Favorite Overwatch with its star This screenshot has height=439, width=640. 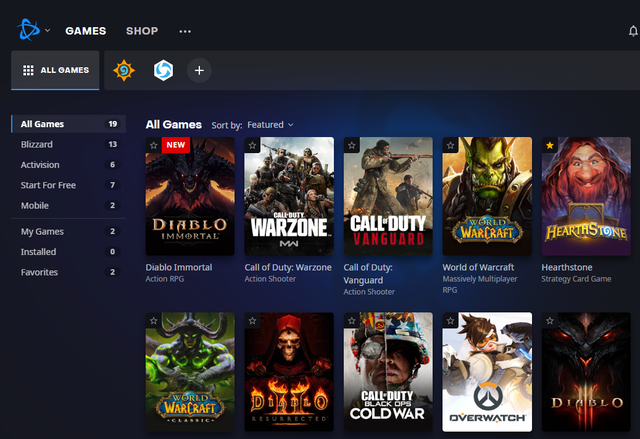pos(450,321)
